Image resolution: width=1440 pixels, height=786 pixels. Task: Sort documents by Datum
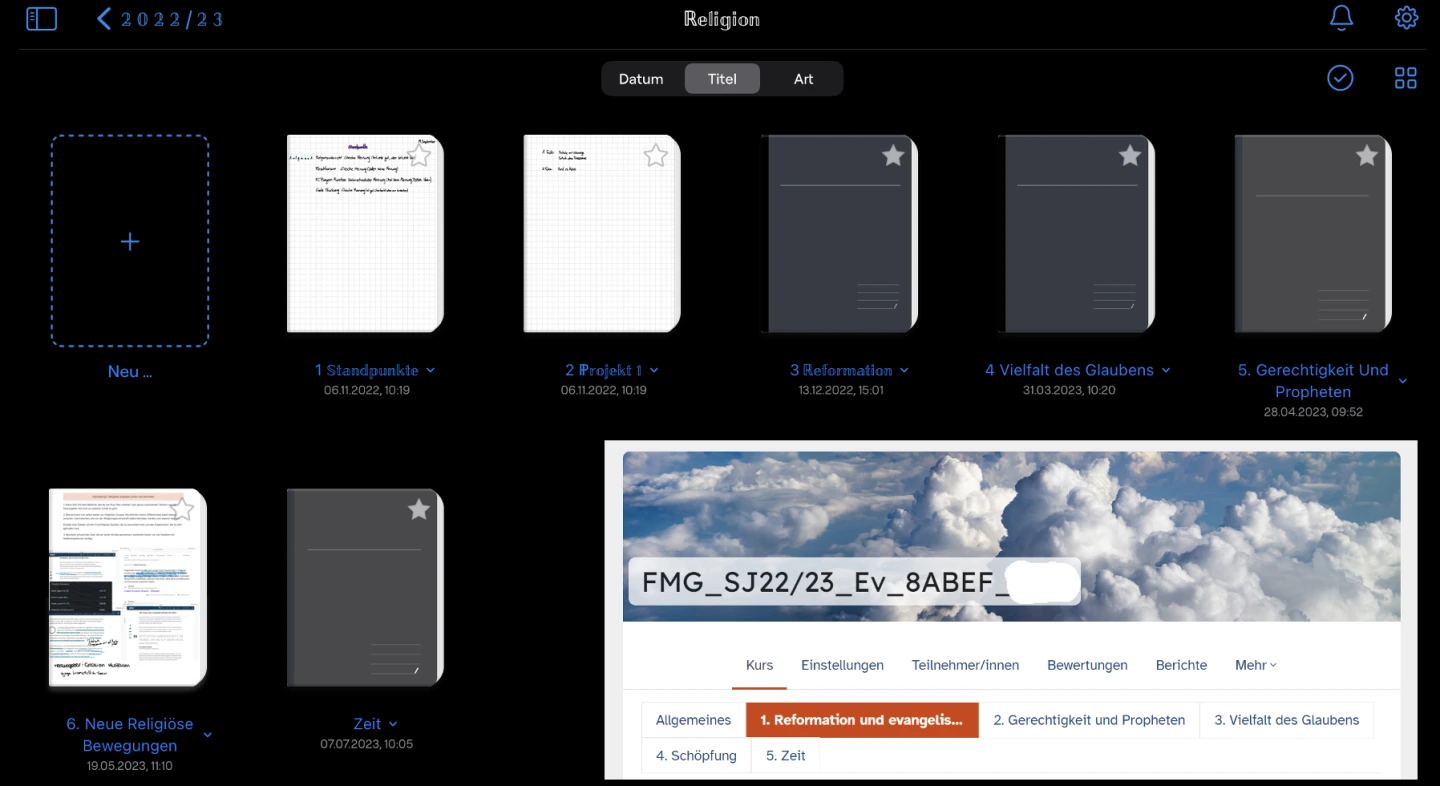[641, 79]
